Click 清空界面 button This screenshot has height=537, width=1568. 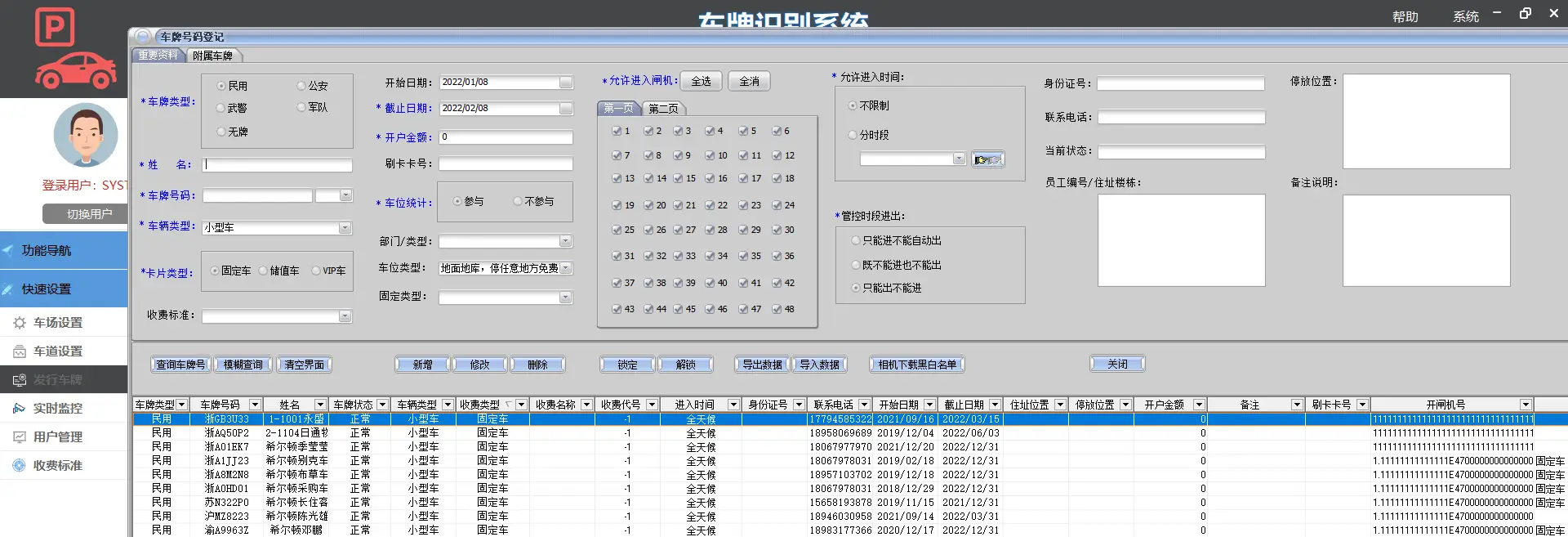point(304,365)
